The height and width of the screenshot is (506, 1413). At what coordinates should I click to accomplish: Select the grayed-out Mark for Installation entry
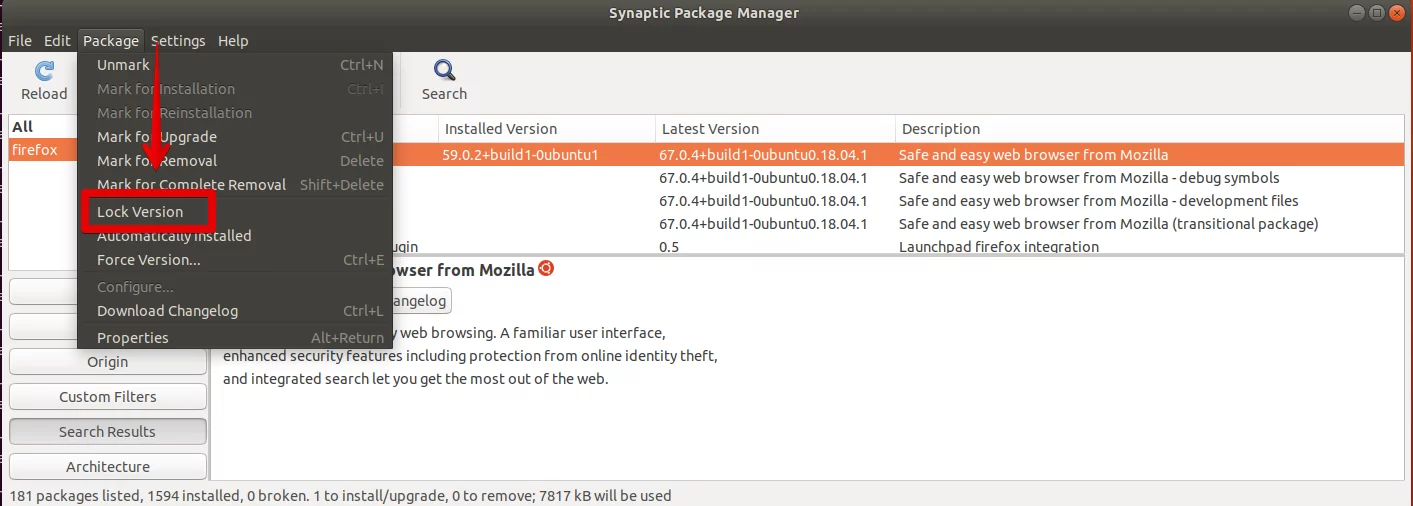(235, 89)
